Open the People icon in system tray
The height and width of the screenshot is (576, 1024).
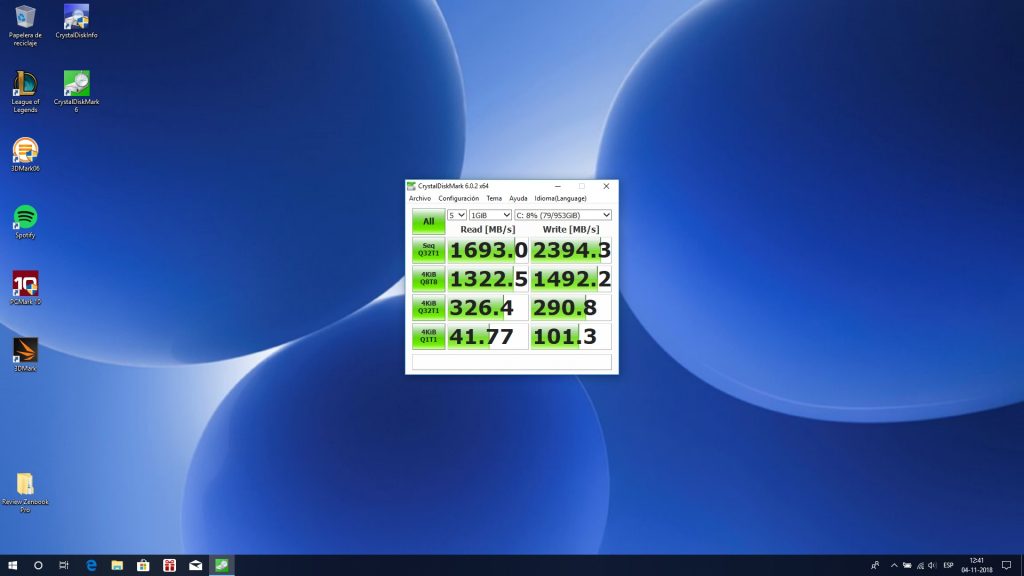[875, 565]
